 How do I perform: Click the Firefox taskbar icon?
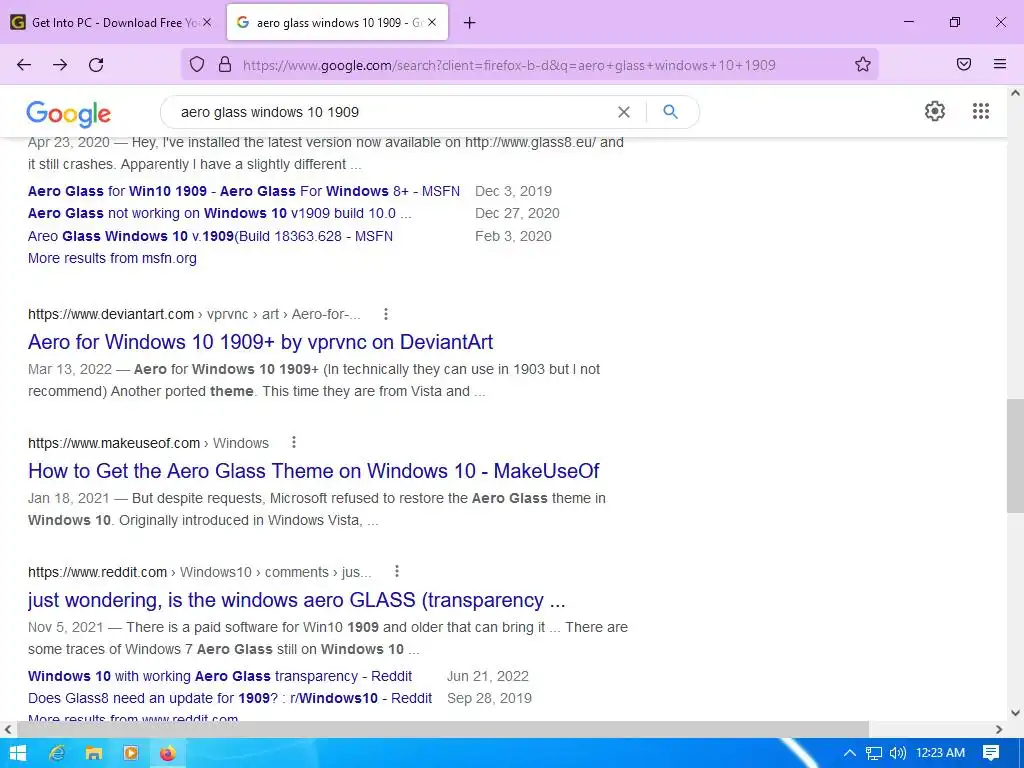click(x=168, y=753)
